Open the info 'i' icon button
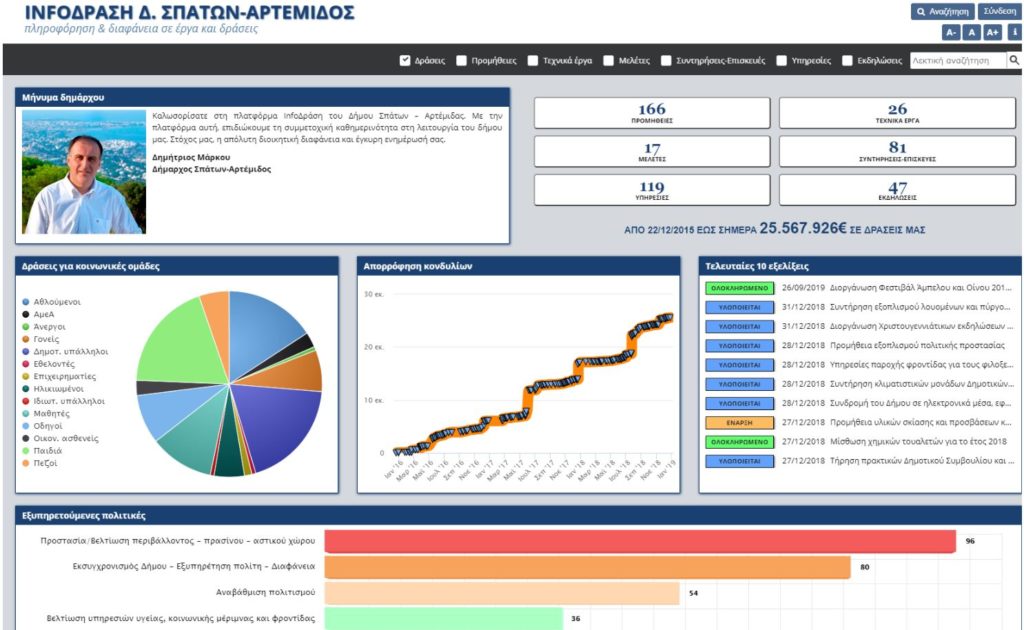Screen dimensions: 1024x630 [1014, 32]
